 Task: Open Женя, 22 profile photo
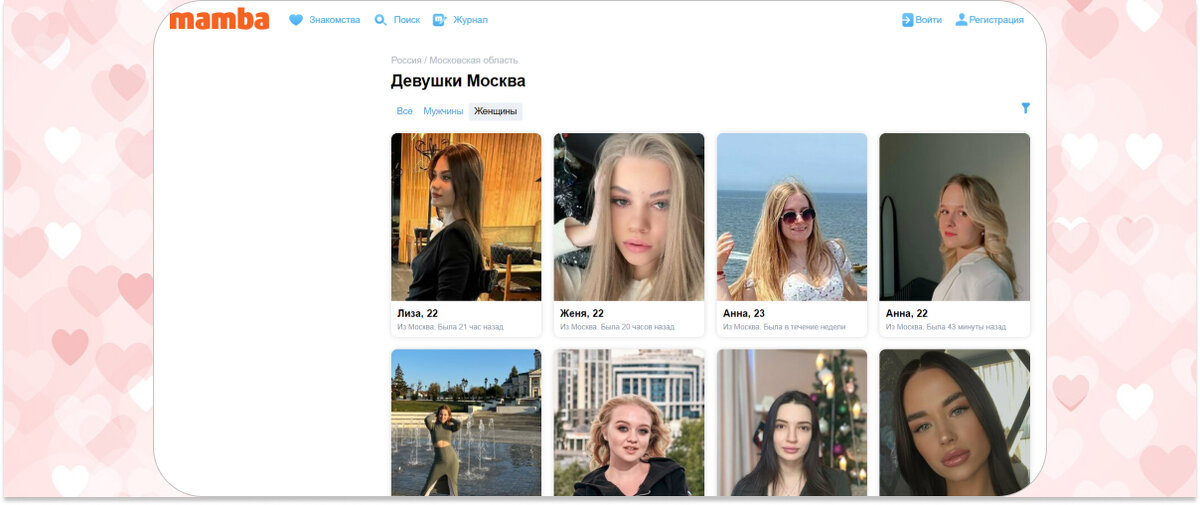point(629,217)
